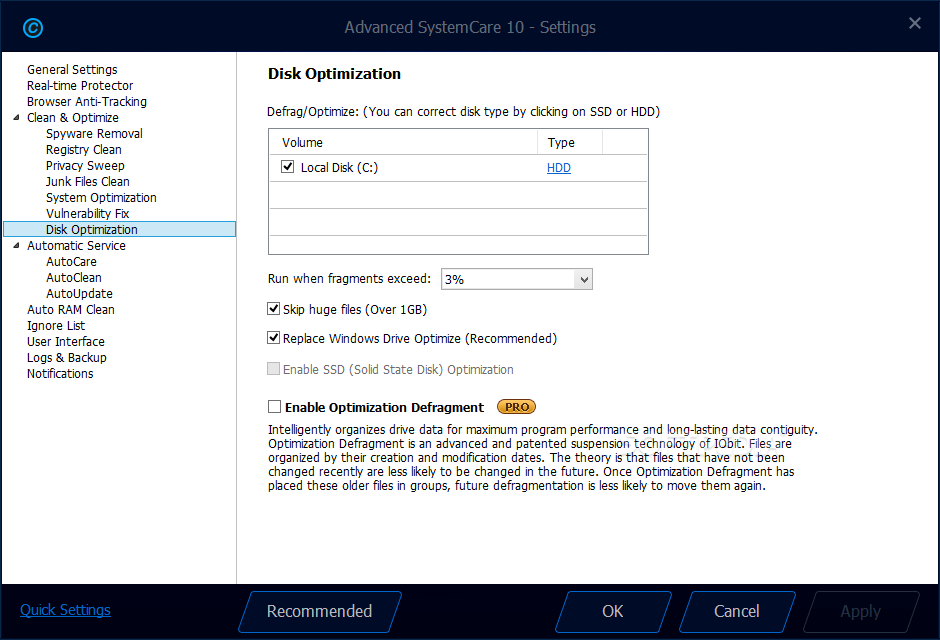Open the Quick Settings link
Image resolution: width=940 pixels, height=640 pixels.
(x=65, y=610)
